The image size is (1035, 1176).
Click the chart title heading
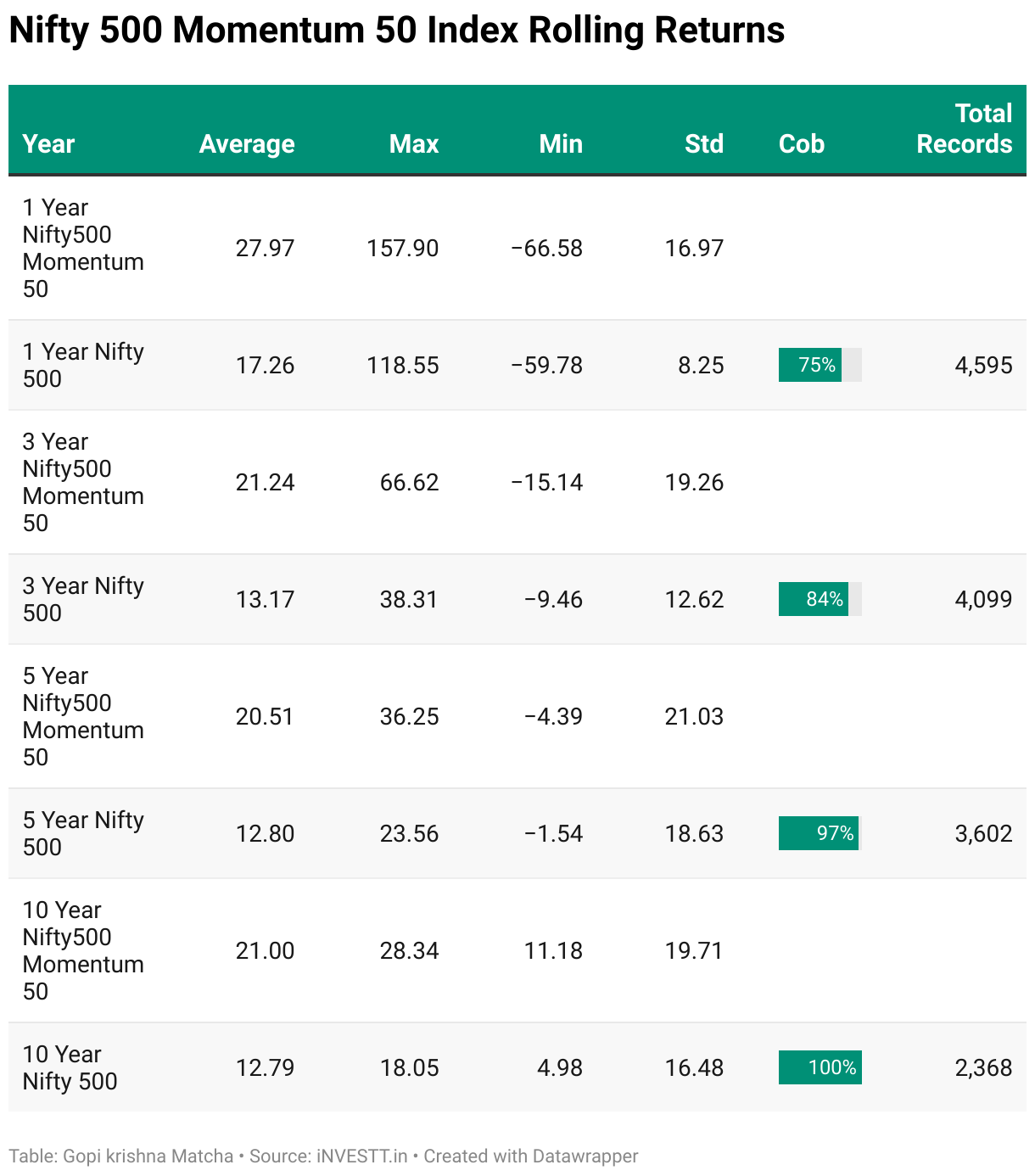396,31
